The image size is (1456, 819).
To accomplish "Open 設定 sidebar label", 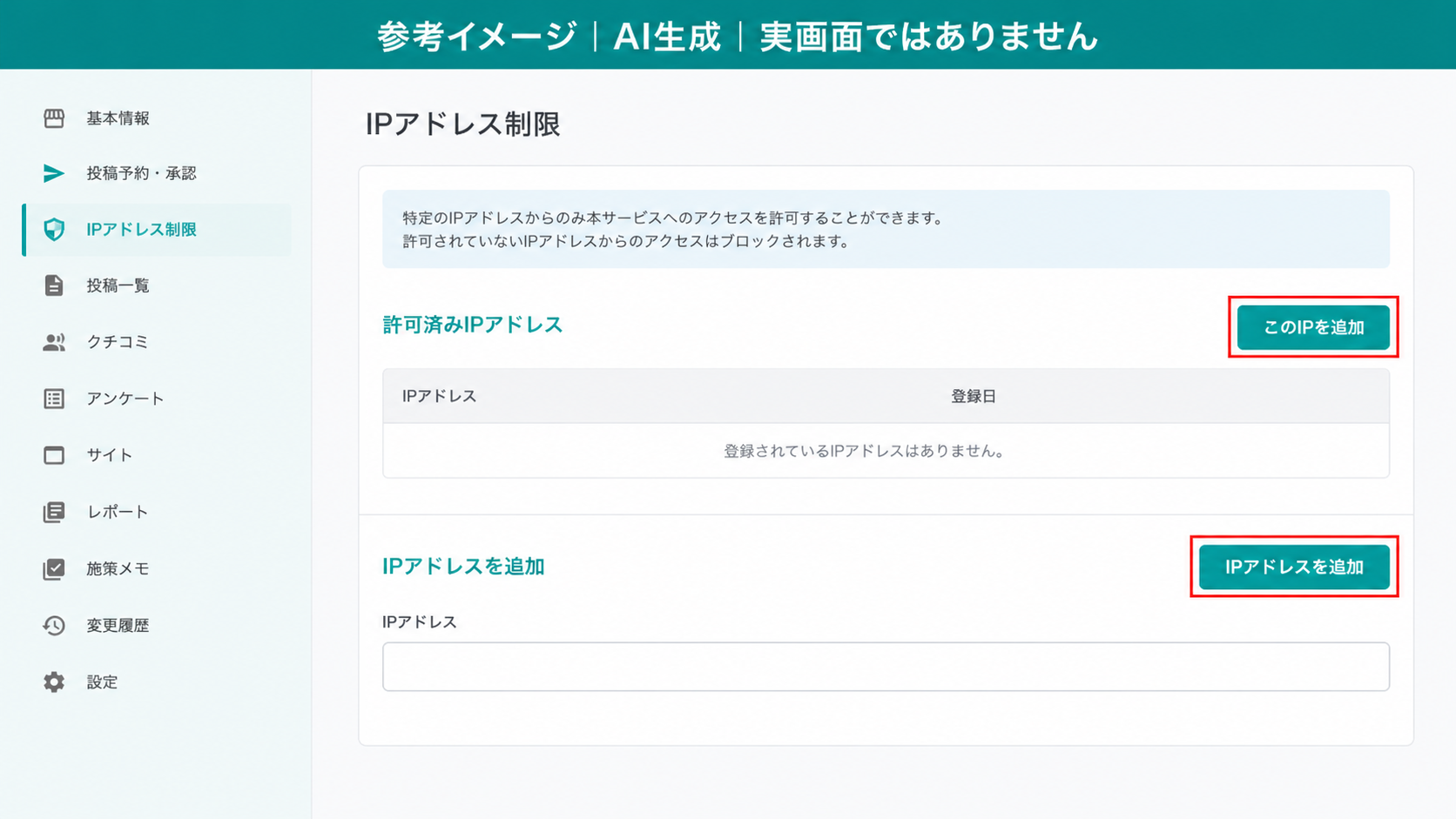I will 102,681.
